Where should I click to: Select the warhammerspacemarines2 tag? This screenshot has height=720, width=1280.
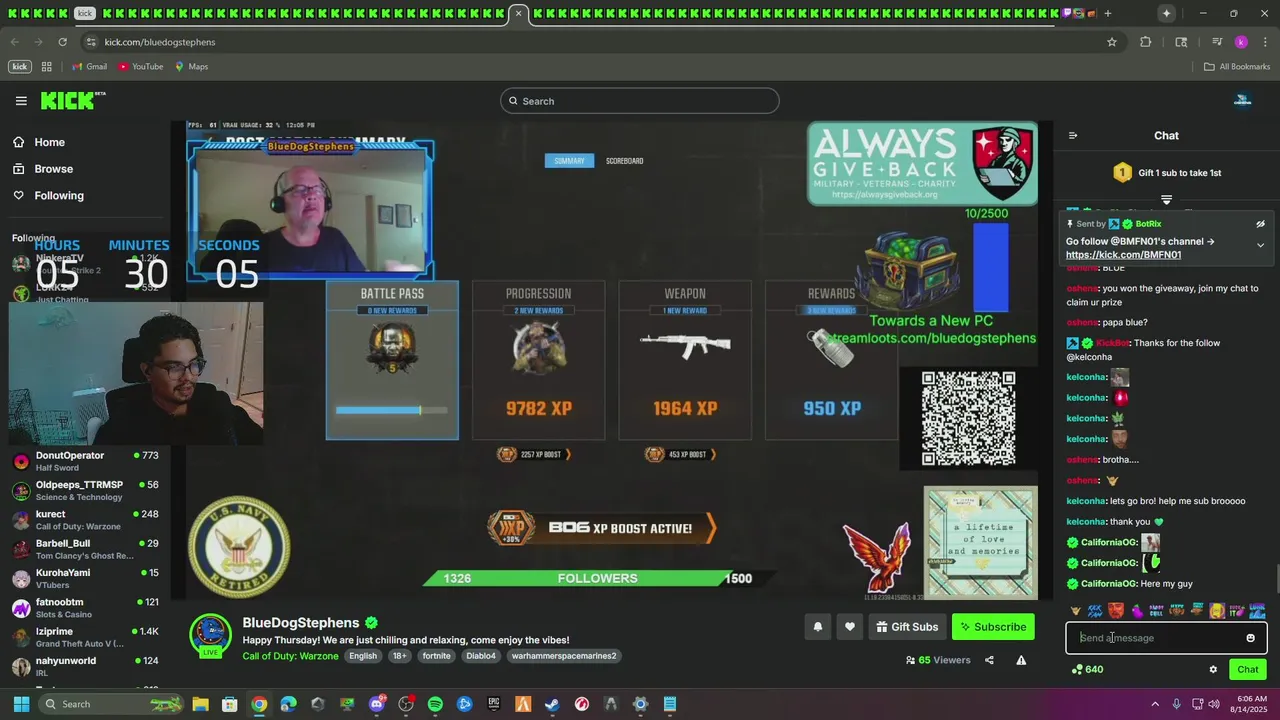click(564, 656)
